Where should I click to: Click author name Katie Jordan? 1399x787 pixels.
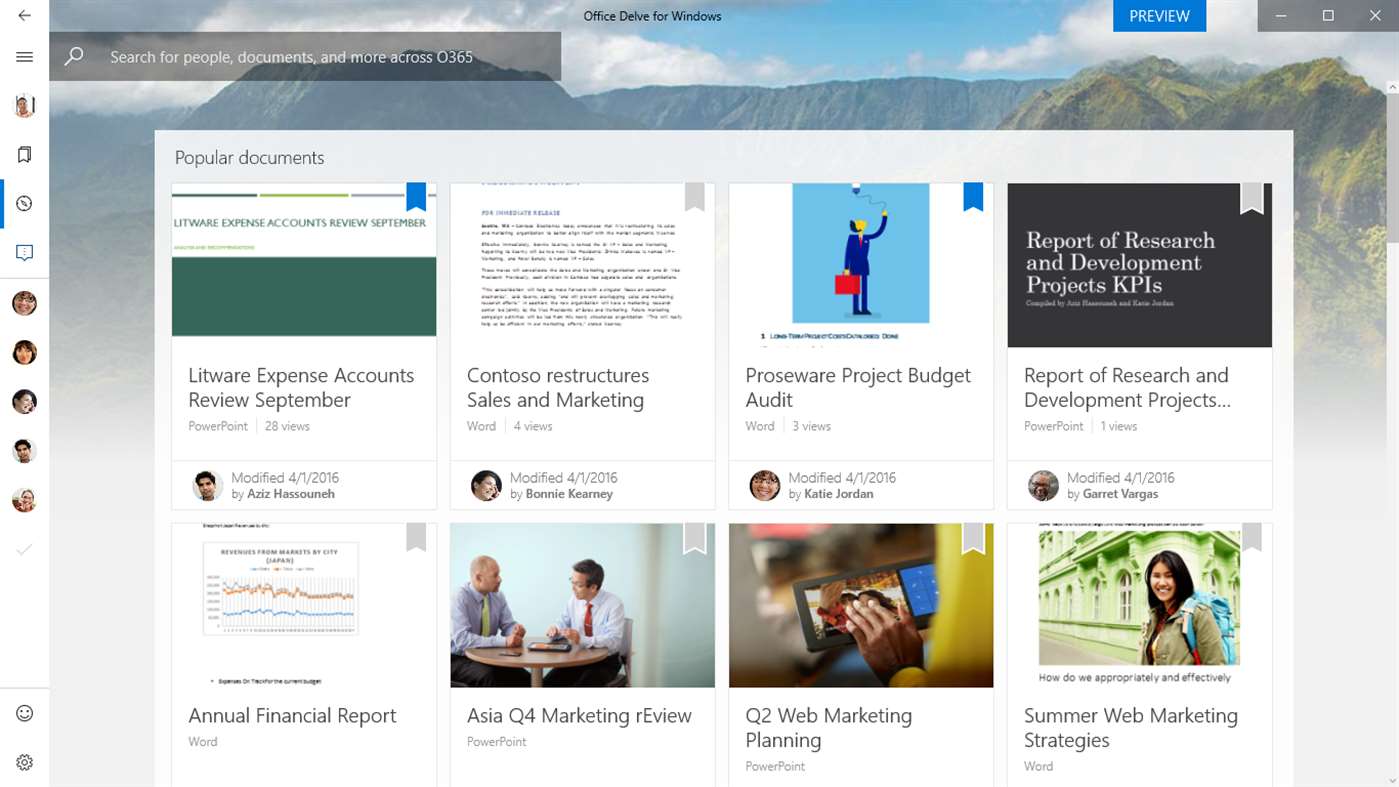pos(839,494)
